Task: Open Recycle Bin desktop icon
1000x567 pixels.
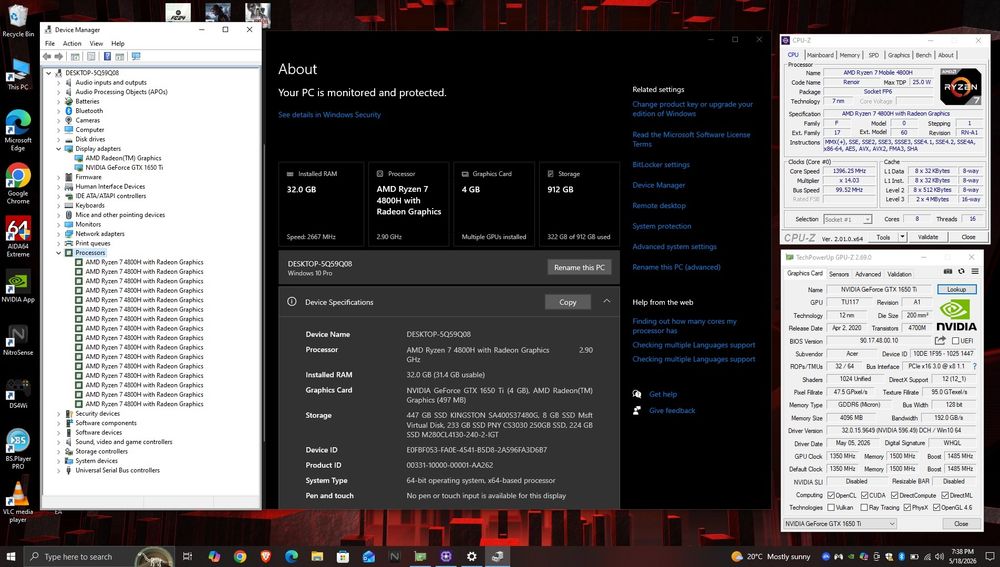Action: (x=18, y=20)
